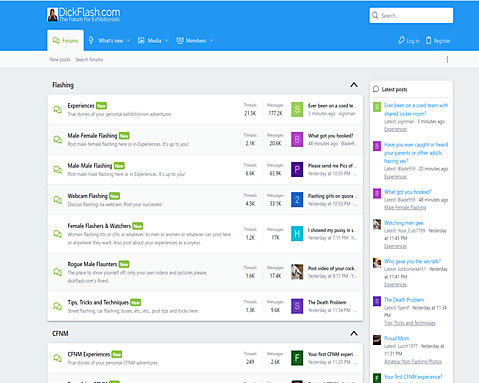
Task: Click the green S avatar in Experiences row
Action: pos(297,109)
